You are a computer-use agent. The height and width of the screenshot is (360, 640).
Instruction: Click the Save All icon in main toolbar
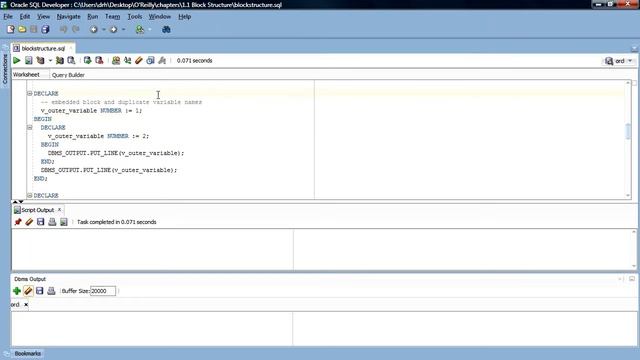pyautogui.click(x=45, y=29)
